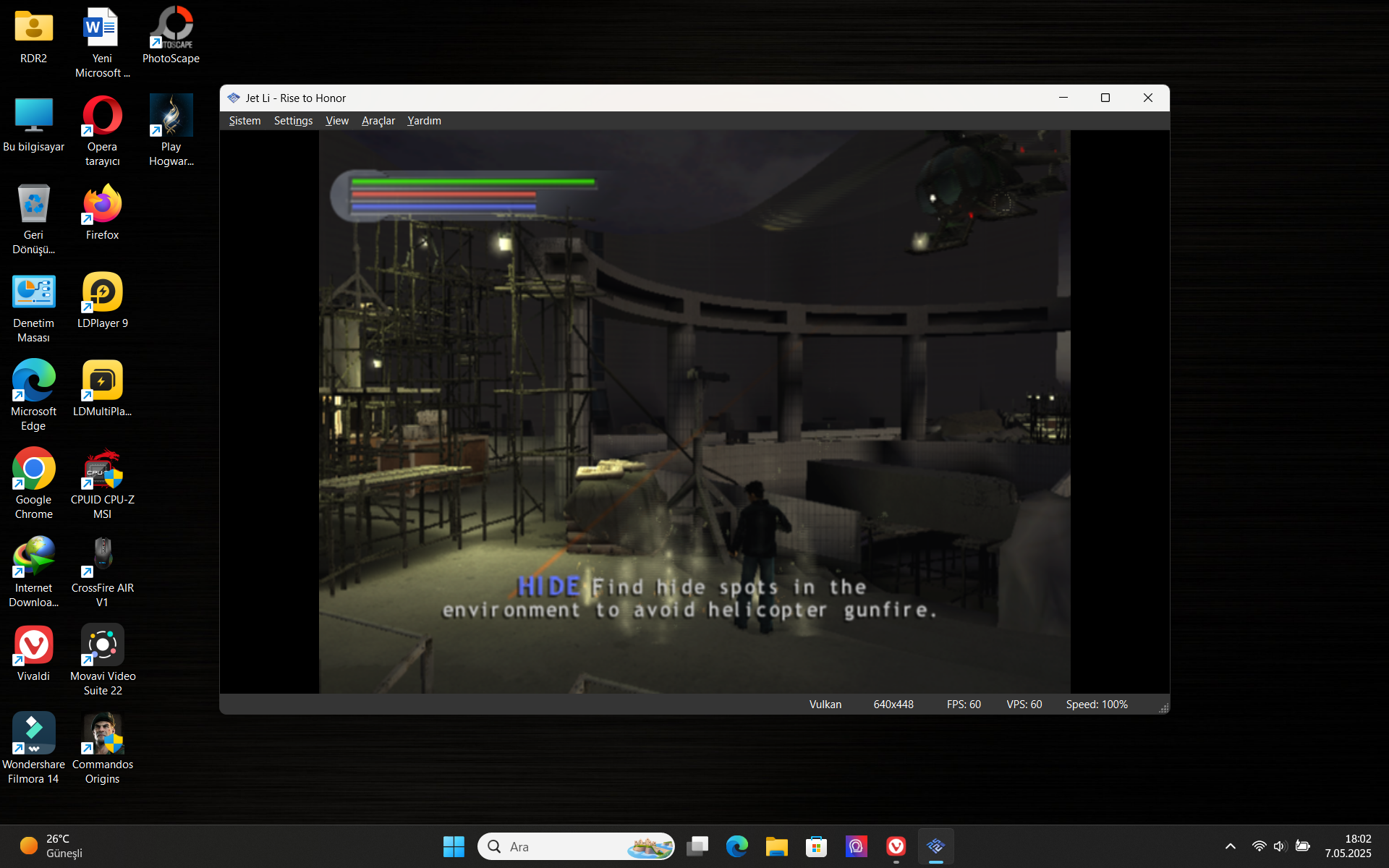Open Geri Dönüşüm recycle bin
The width and height of the screenshot is (1389, 868).
[33, 218]
